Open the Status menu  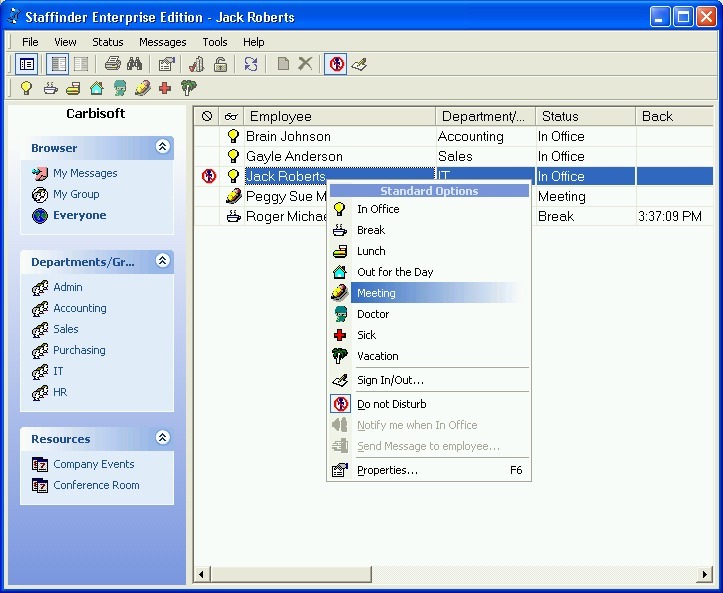[x=107, y=42]
